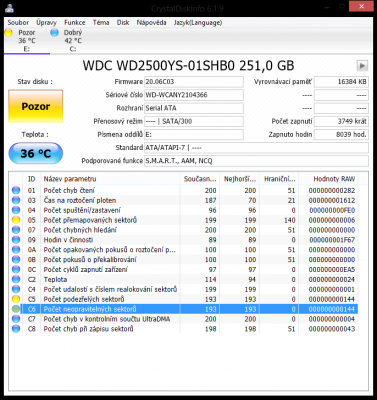Click status icon for C2 Teplota
This screenshot has height=400, width=377.
point(16,279)
